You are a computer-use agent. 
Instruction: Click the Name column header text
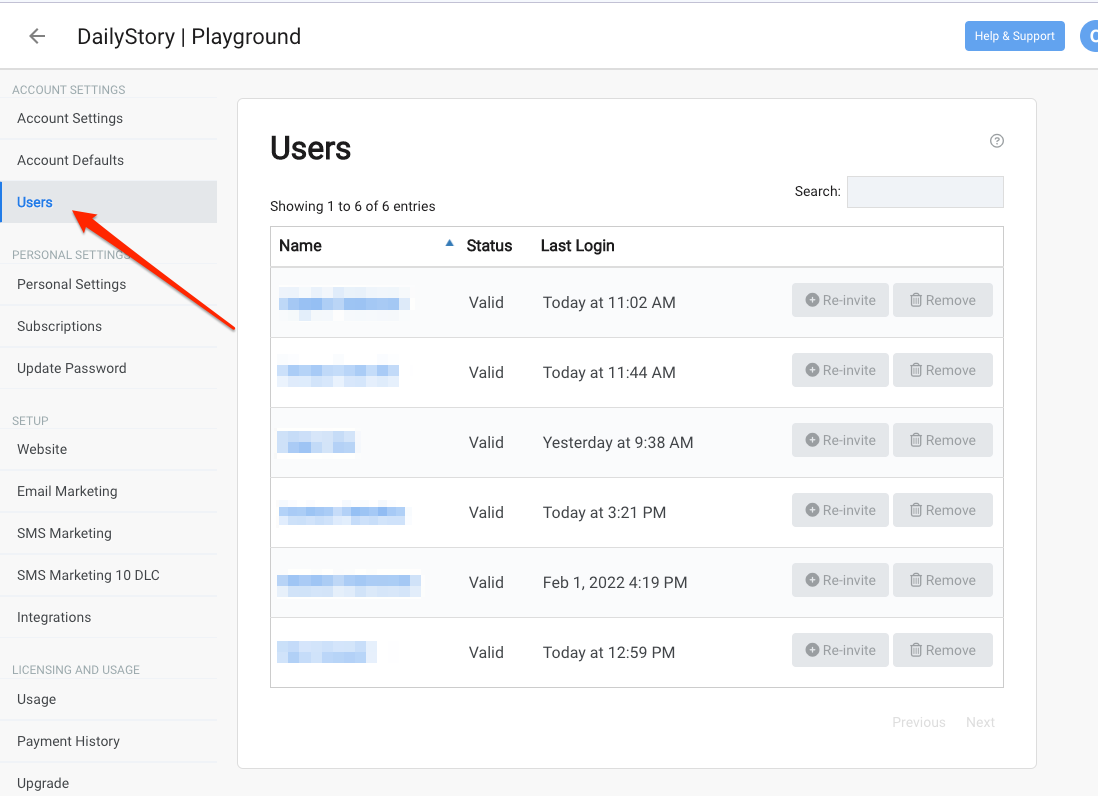coord(300,246)
